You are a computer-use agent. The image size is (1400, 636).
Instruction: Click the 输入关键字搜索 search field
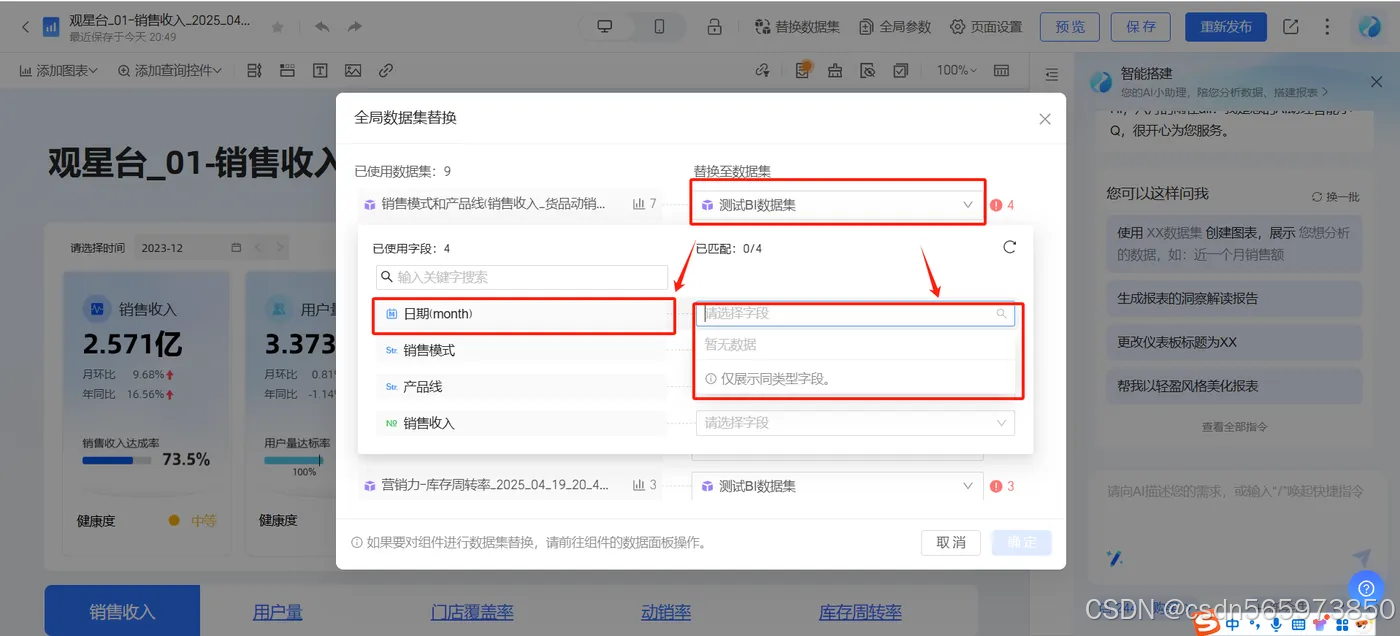pyautogui.click(x=521, y=277)
